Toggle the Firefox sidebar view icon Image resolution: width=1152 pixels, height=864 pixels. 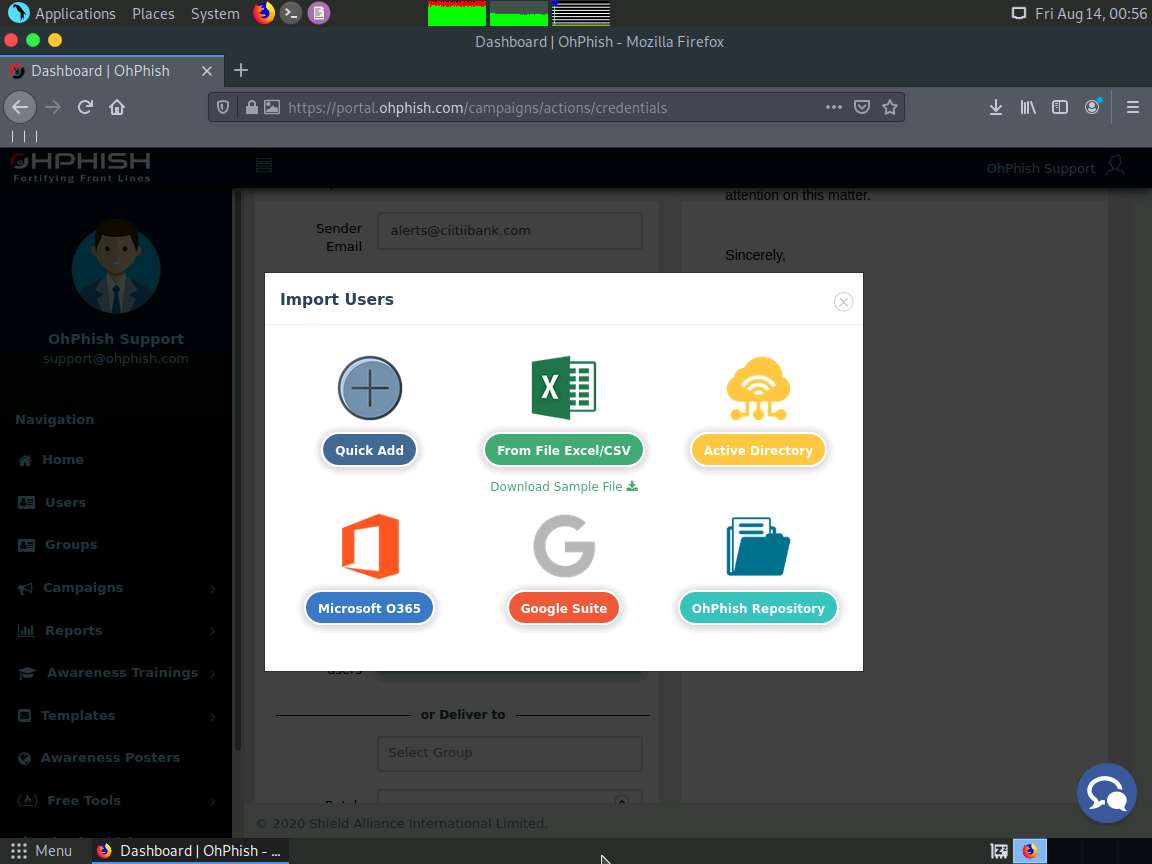pos(1059,107)
